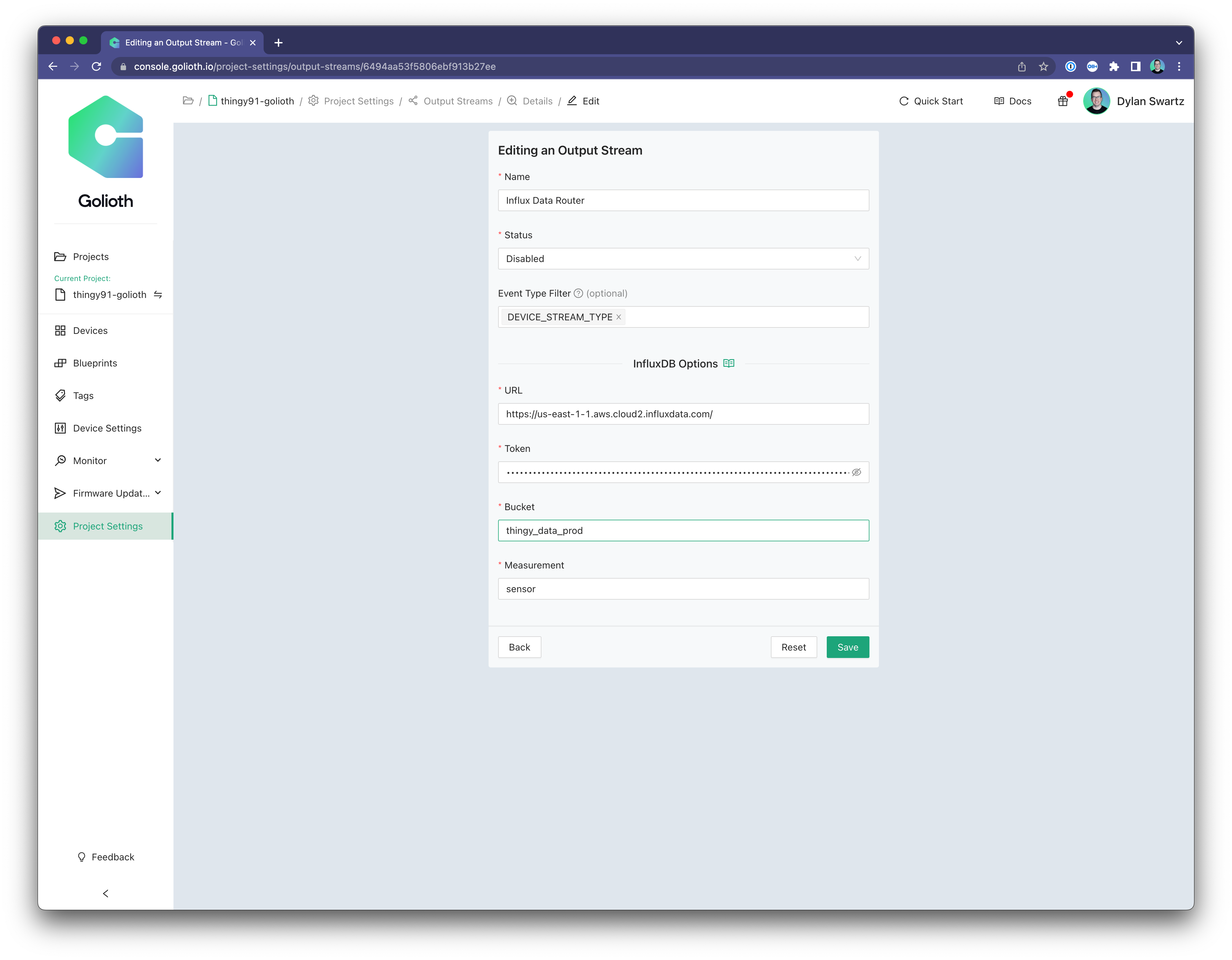Click Feedback in the sidebar
The width and height of the screenshot is (1232, 960).
click(105, 857)
